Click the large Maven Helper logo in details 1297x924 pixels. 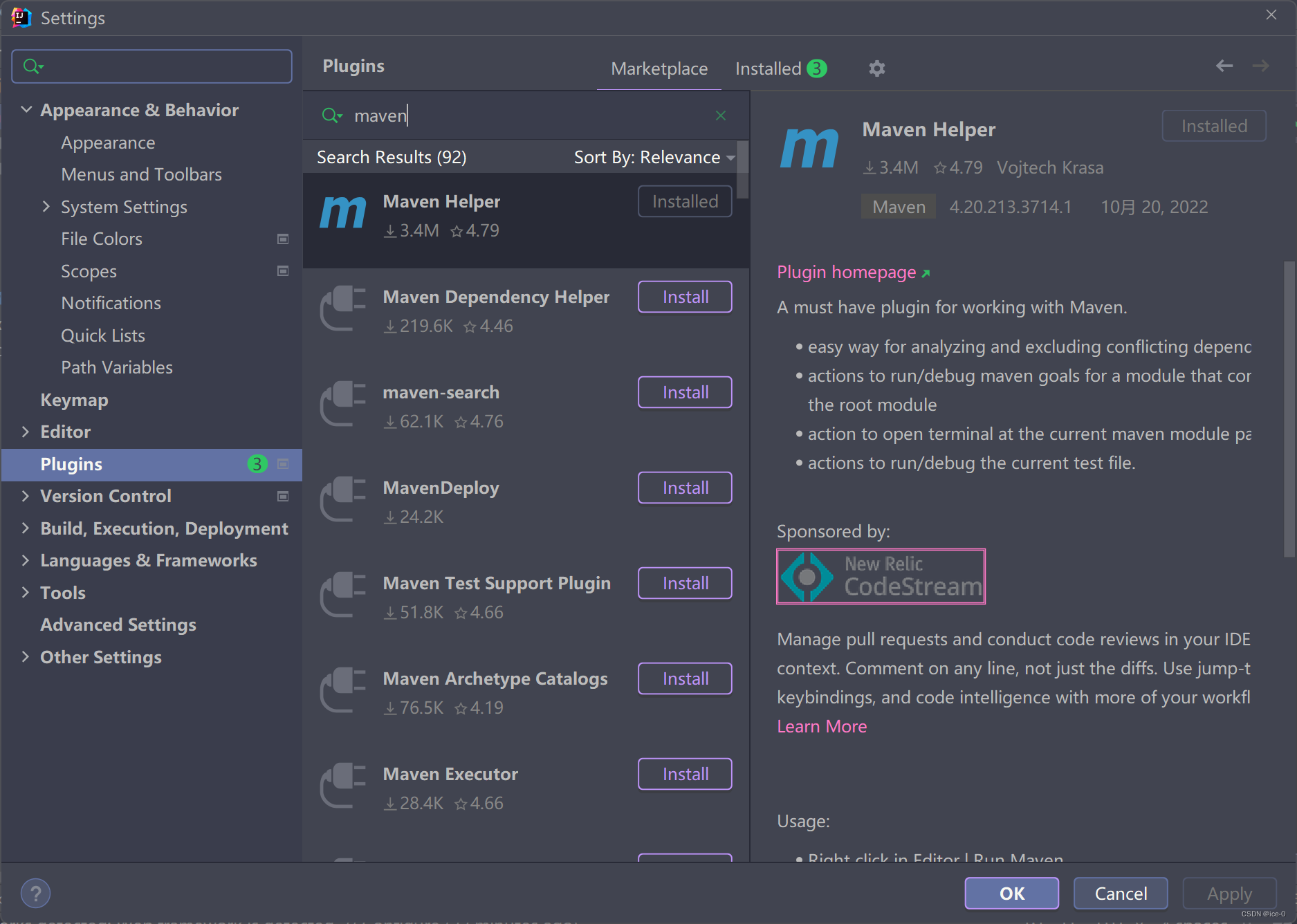(809, 148)
